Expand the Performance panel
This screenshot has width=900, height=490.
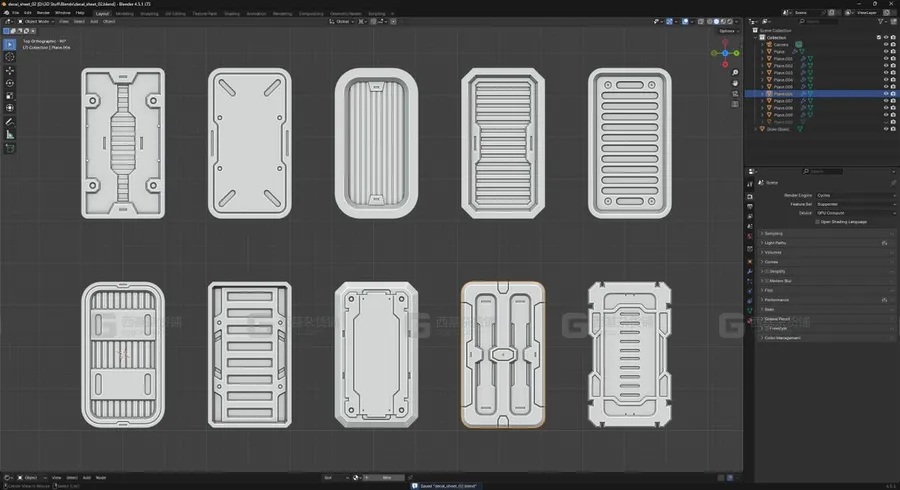click(x=776, y=300)
